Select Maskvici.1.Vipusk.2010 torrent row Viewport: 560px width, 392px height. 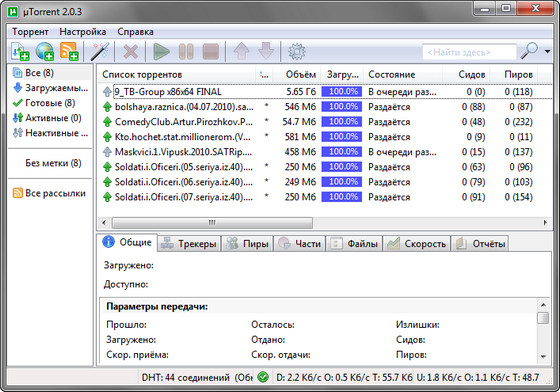pos(325,152)
